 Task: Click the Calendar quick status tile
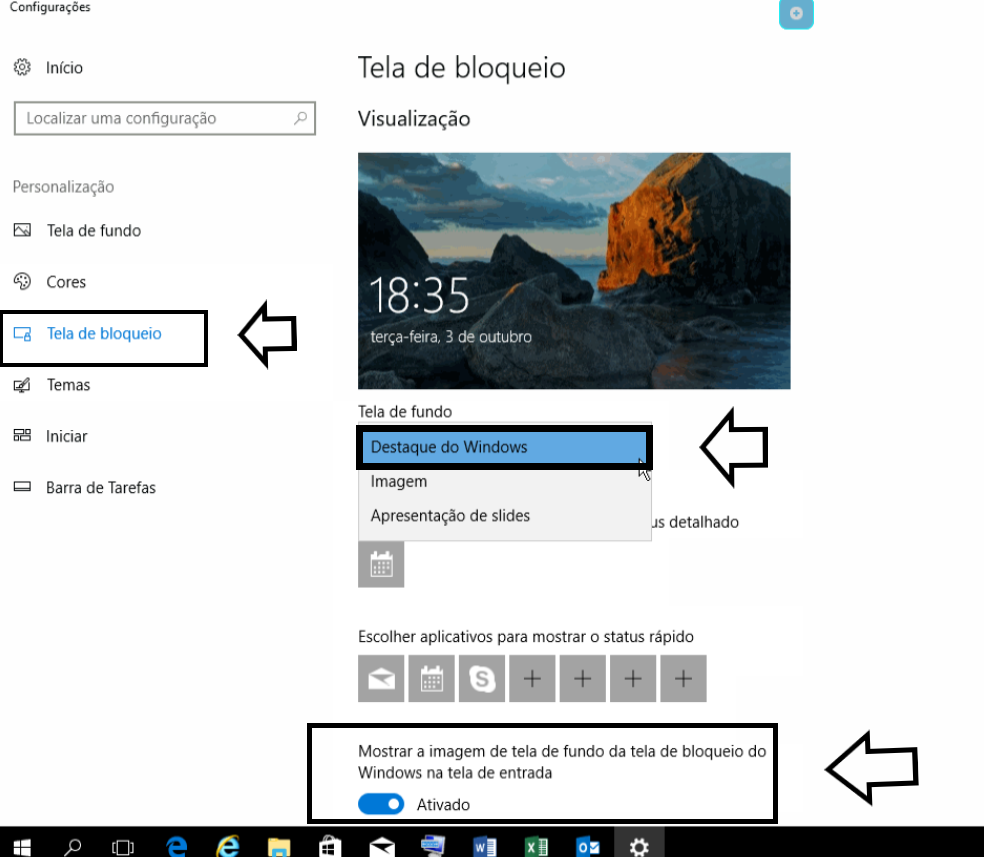(x=431, y=679)
